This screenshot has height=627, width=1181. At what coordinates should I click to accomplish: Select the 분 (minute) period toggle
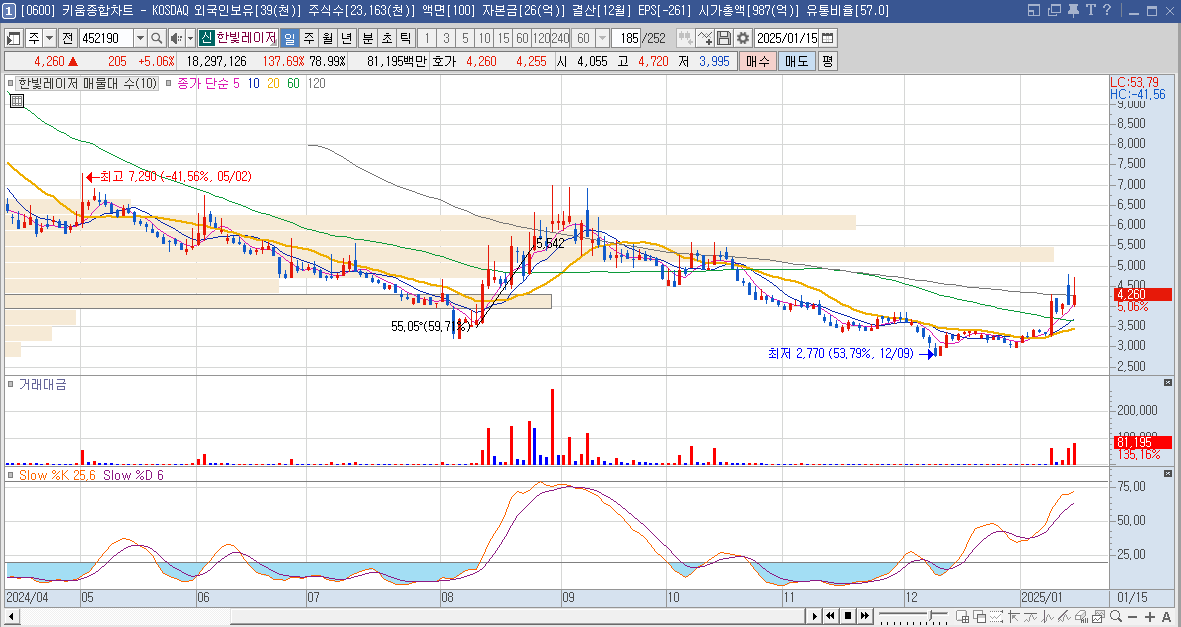(x=368, y=38)
